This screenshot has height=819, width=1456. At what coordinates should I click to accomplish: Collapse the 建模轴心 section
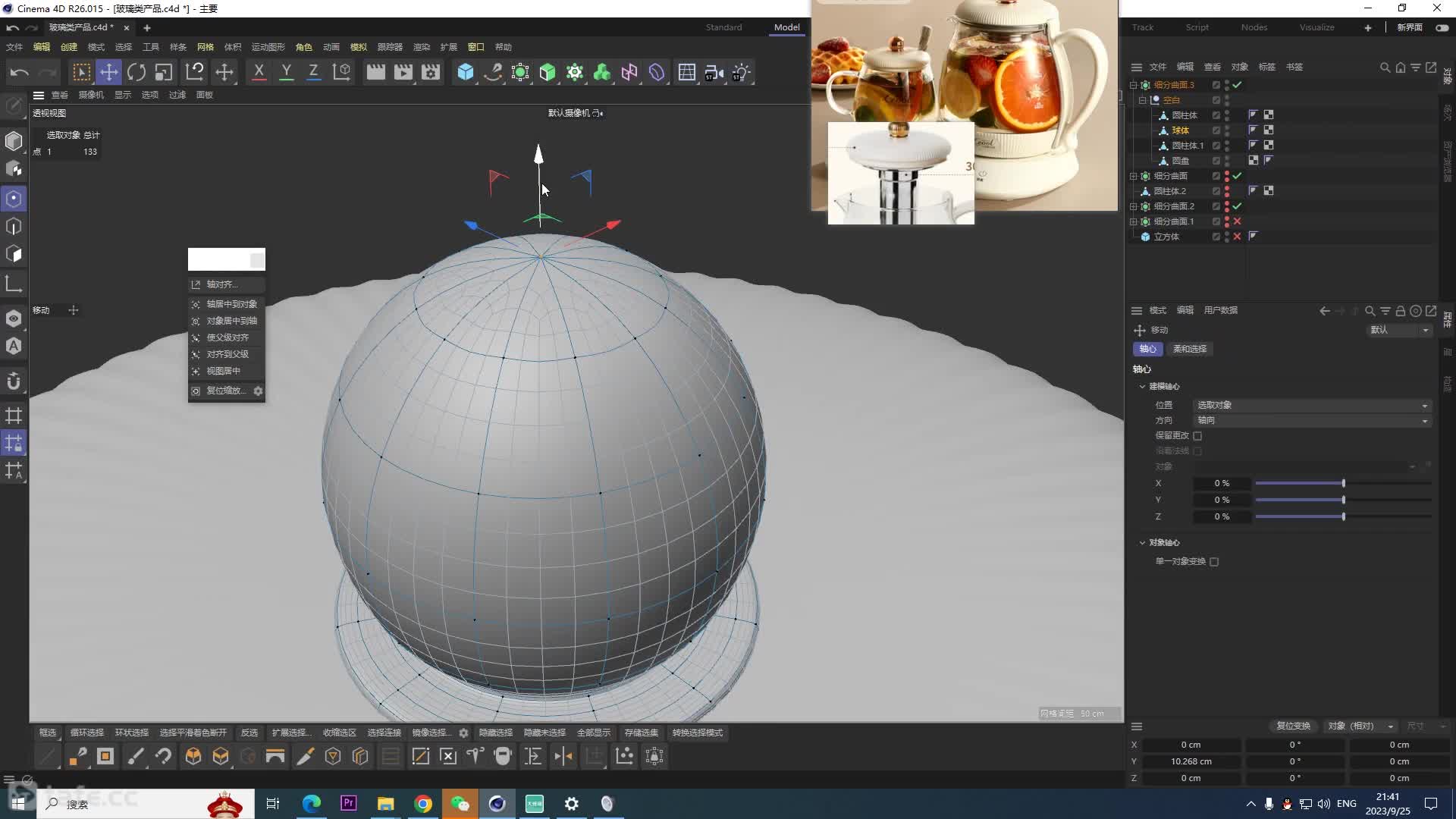pyautogui.click(x=1142, y=387)
